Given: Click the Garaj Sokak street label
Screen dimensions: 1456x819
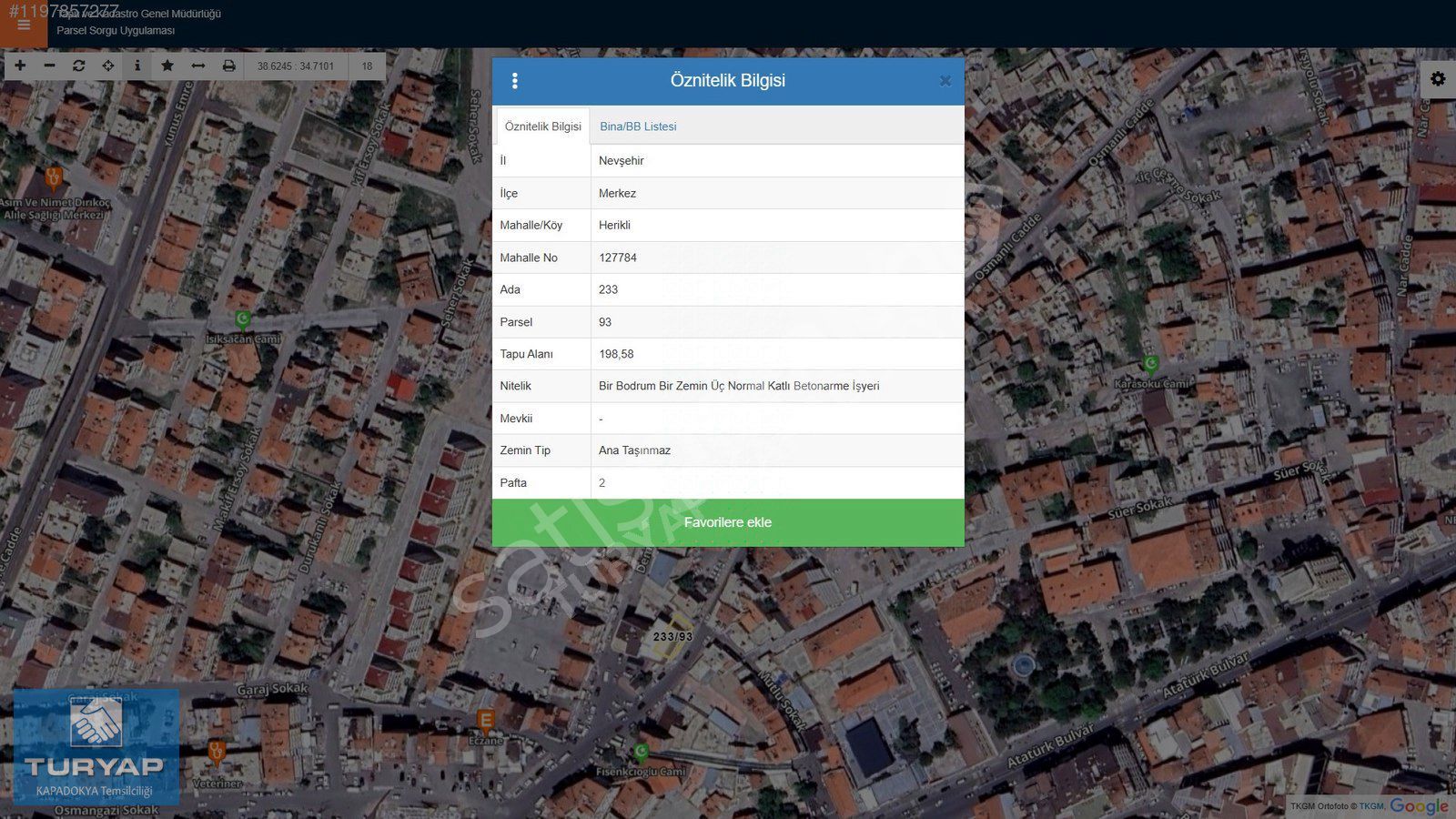Looking at the screenshot, I should (x=272, y=689).
